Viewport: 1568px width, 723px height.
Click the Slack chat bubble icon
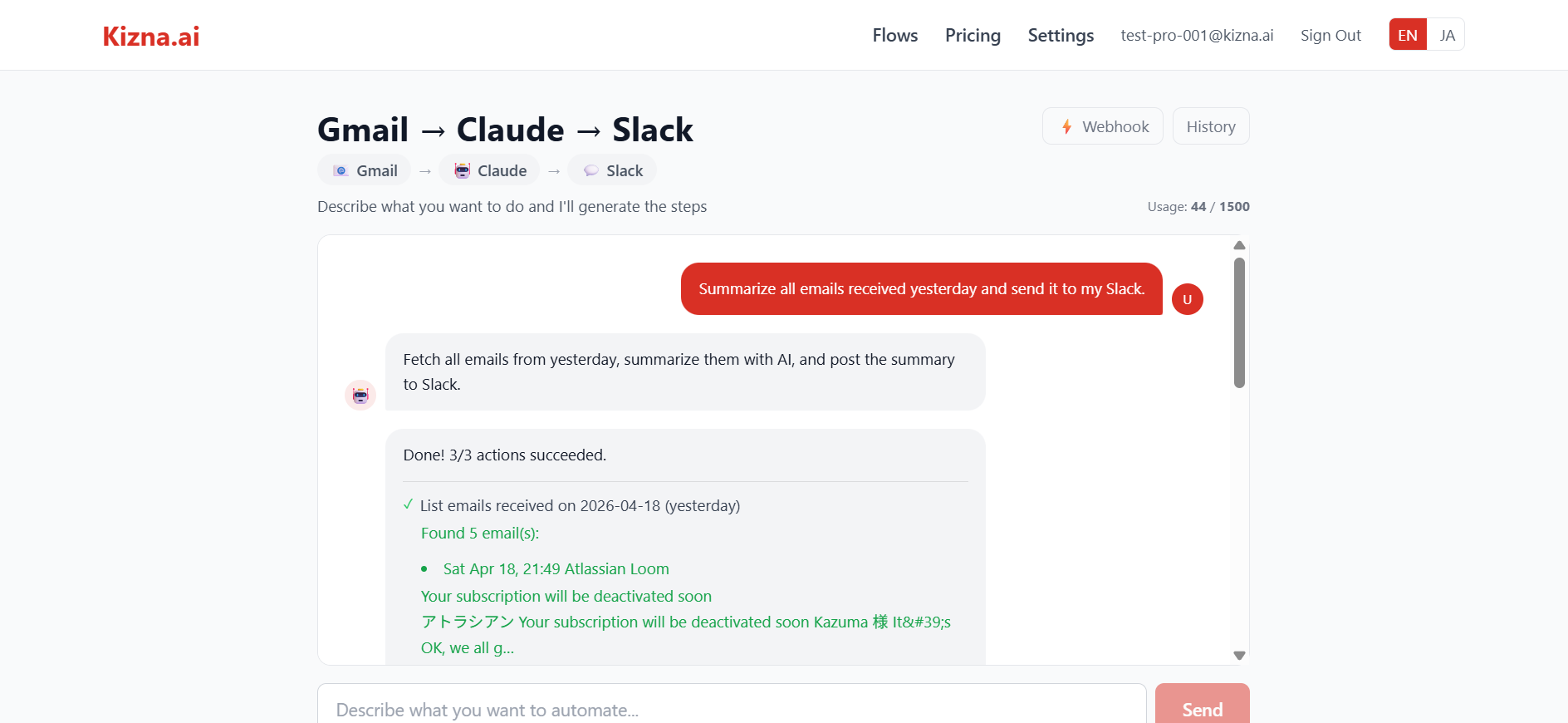click(x=591, y=170)
